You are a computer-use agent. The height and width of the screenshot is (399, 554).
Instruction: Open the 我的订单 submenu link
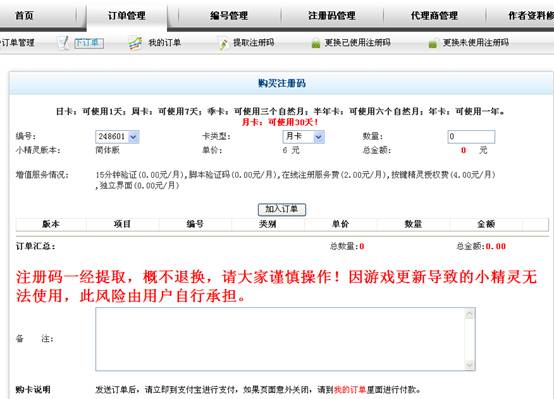coord(164,43)
